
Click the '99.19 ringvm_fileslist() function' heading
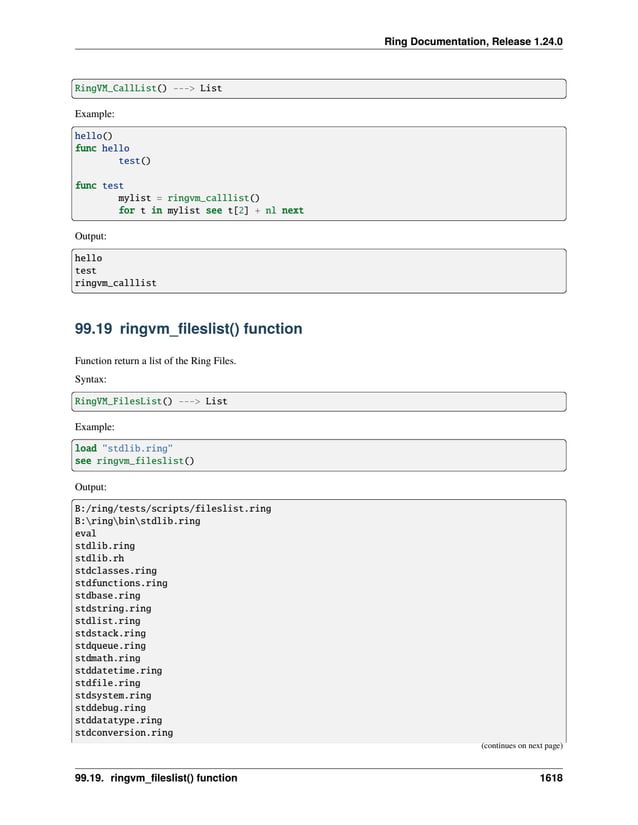click(x=188, y=329)
